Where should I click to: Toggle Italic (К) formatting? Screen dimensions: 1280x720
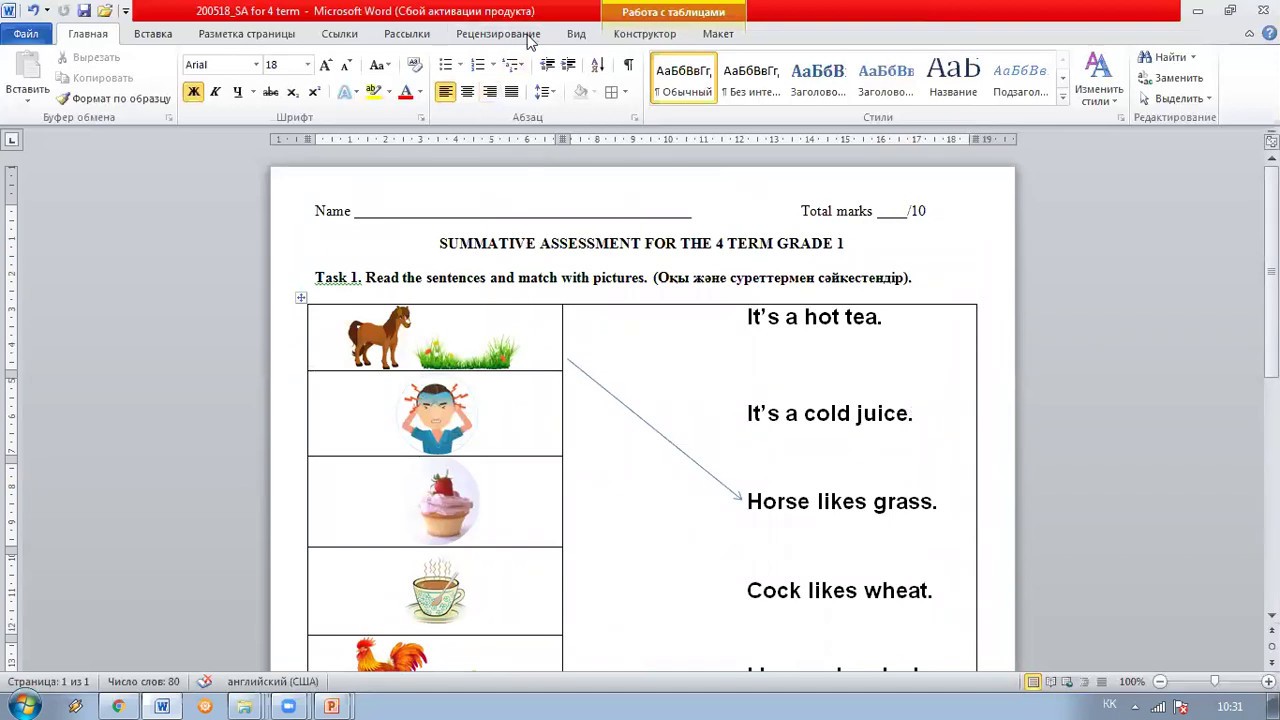(215, 92)
